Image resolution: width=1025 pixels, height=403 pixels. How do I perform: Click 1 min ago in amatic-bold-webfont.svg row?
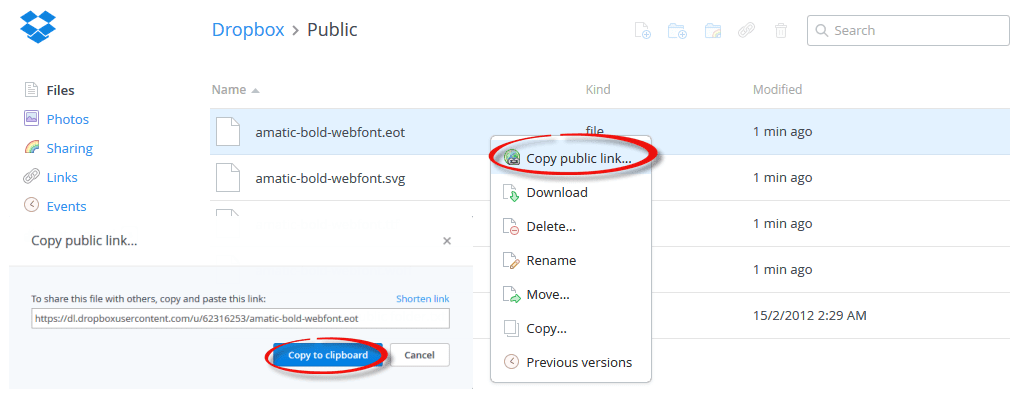point(782,177)
